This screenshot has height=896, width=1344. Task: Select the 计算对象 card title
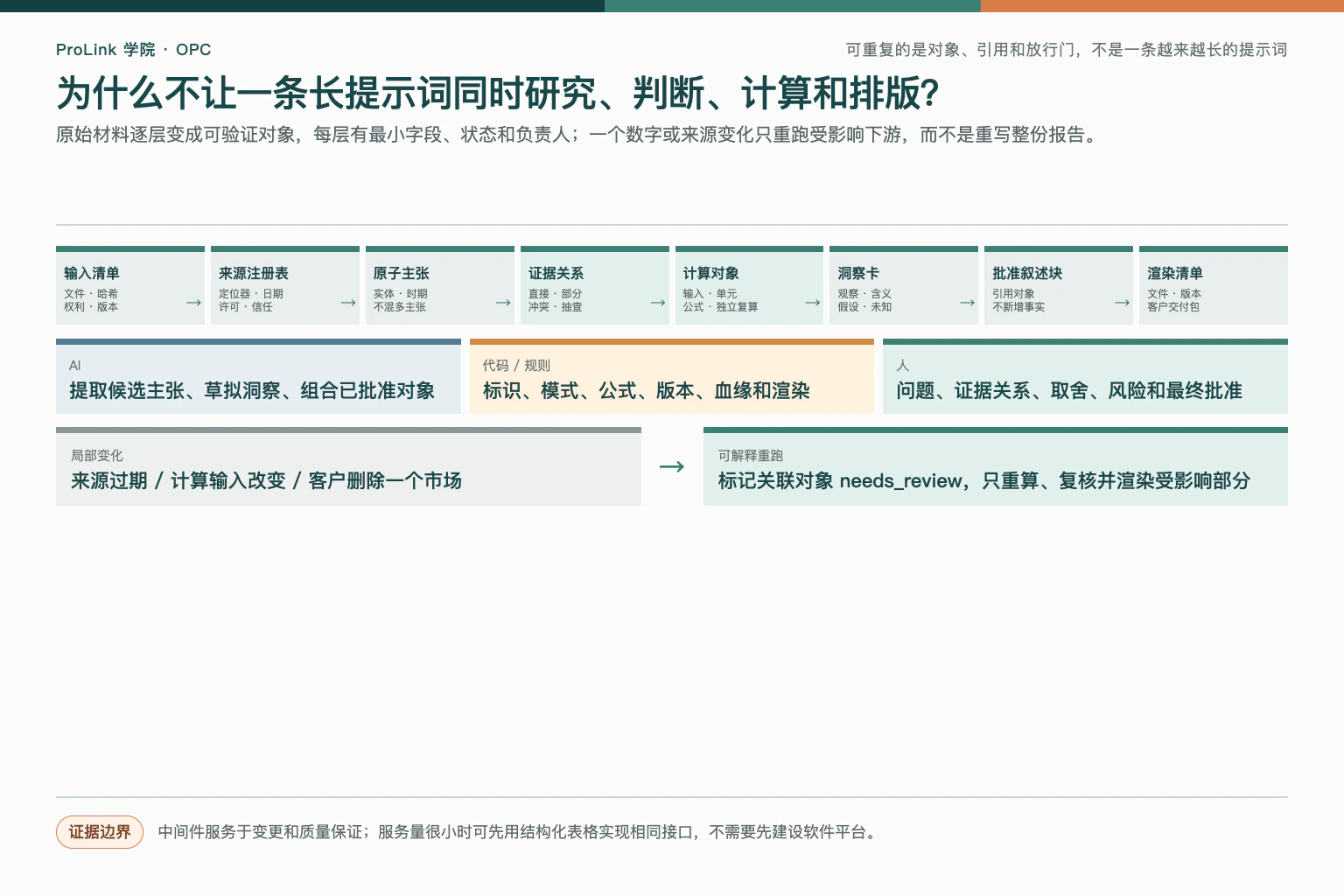pos(711,274)
